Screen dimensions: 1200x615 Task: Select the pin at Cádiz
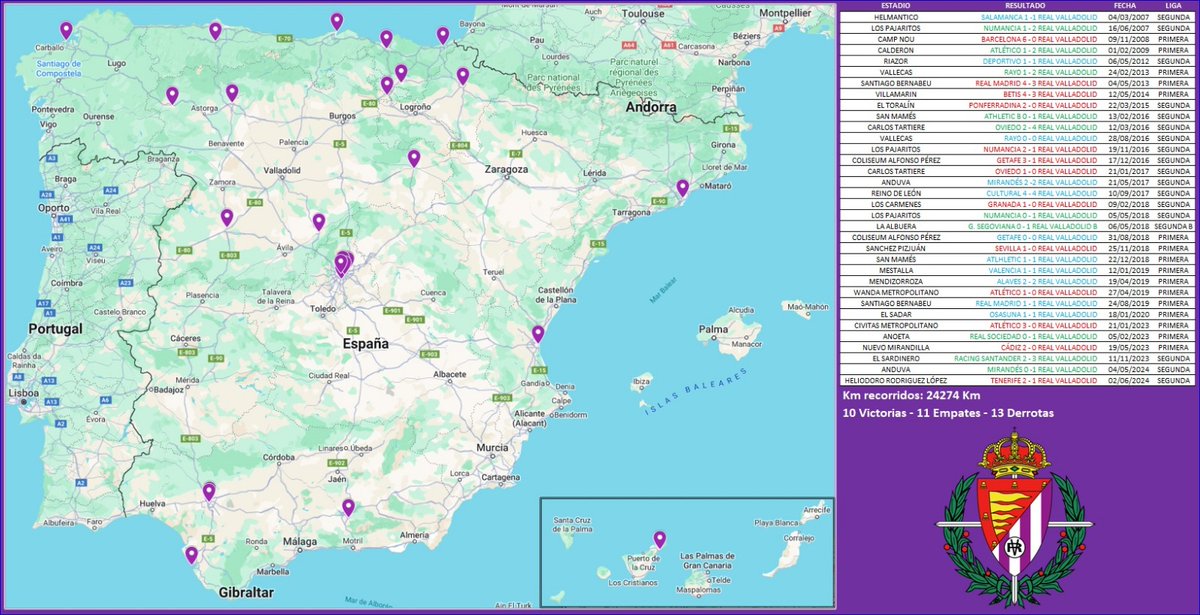(x=191, y=554)
